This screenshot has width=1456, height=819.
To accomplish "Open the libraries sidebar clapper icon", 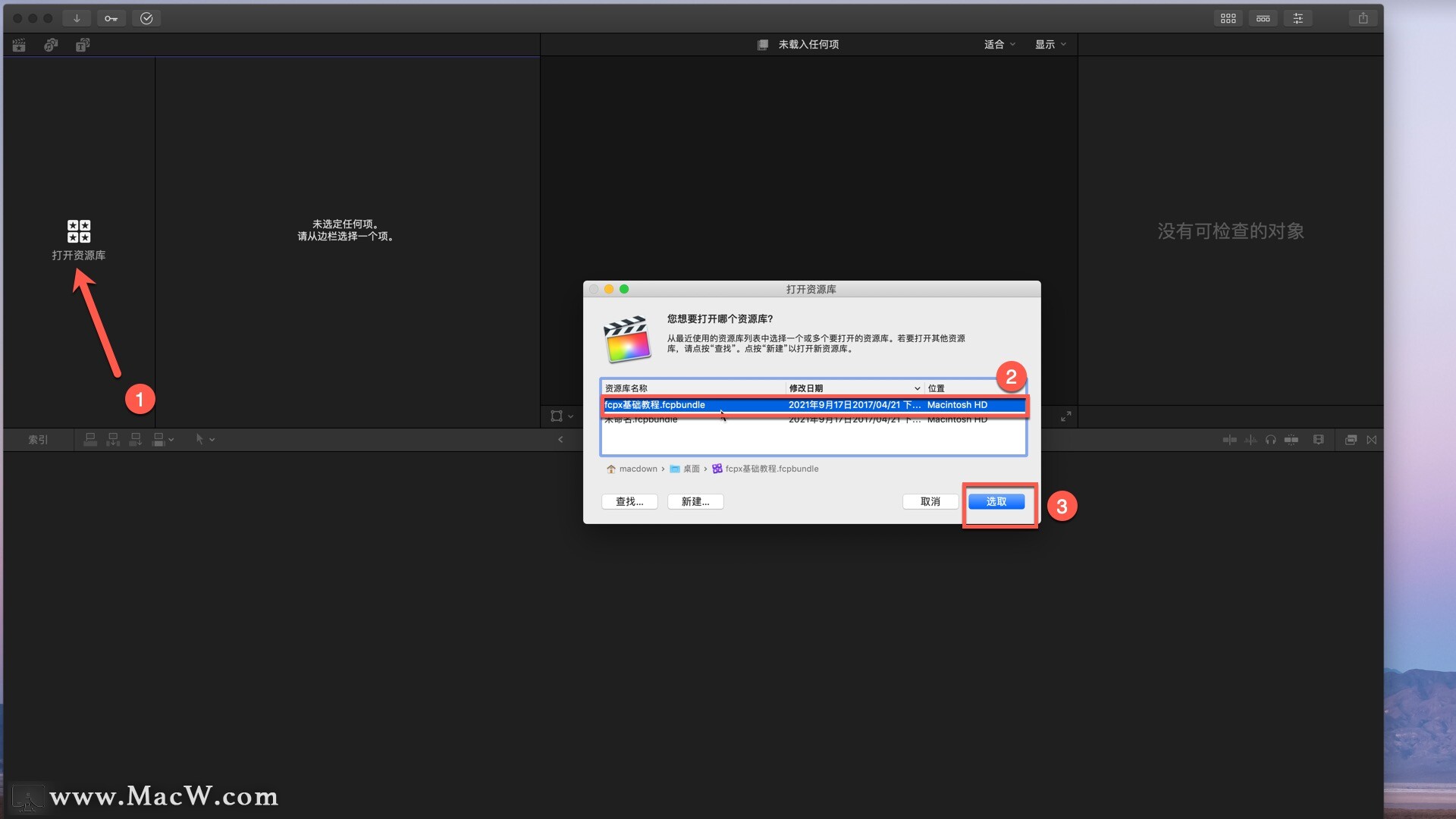I will pos(19,45).
